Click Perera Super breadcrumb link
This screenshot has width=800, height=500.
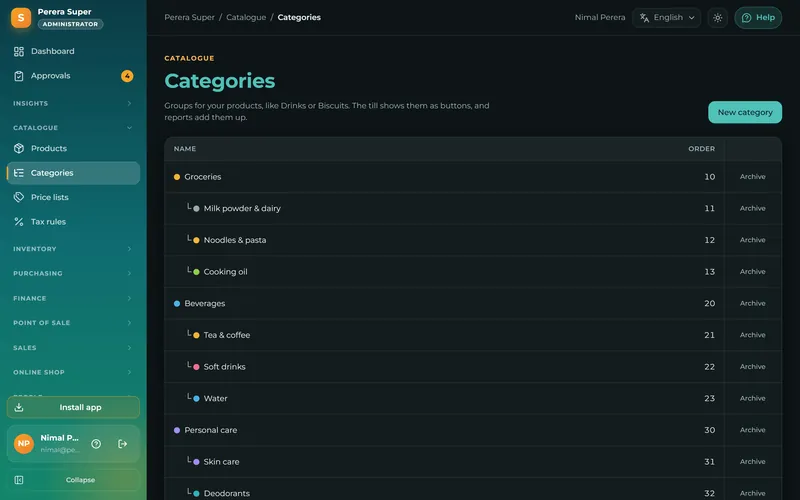pos(189,17)
